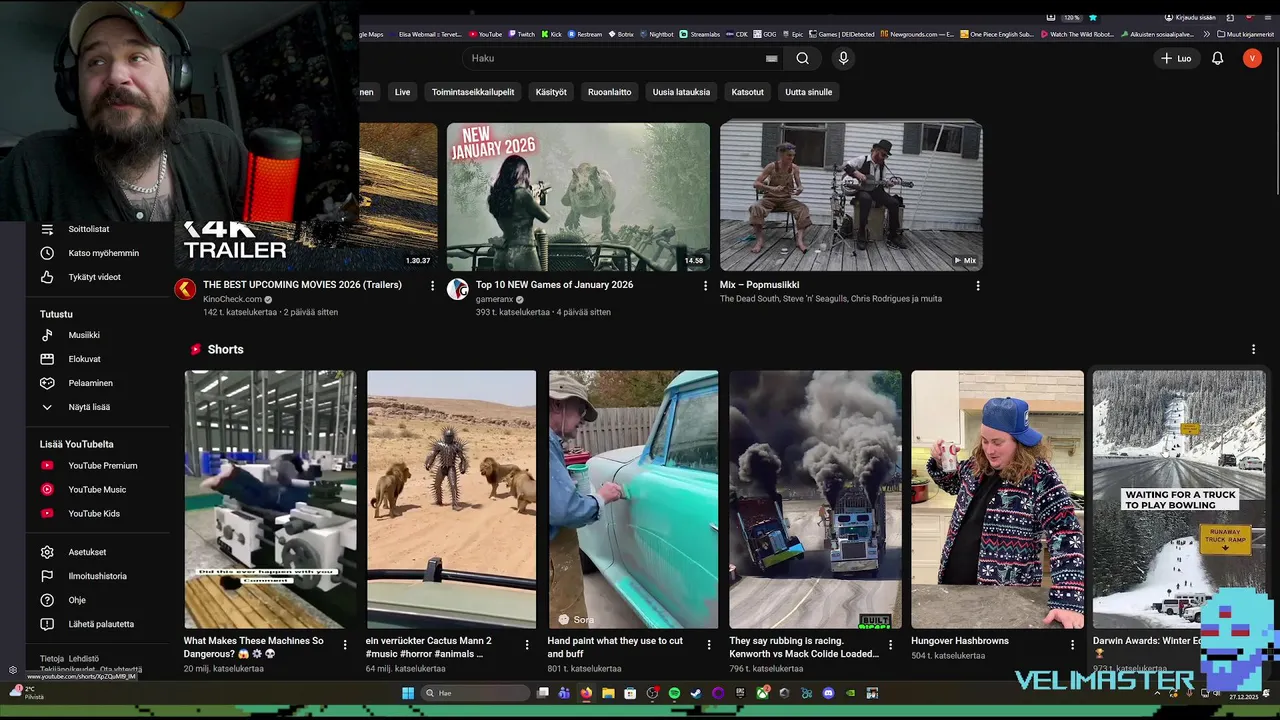Click the Luo create button

1175,59
